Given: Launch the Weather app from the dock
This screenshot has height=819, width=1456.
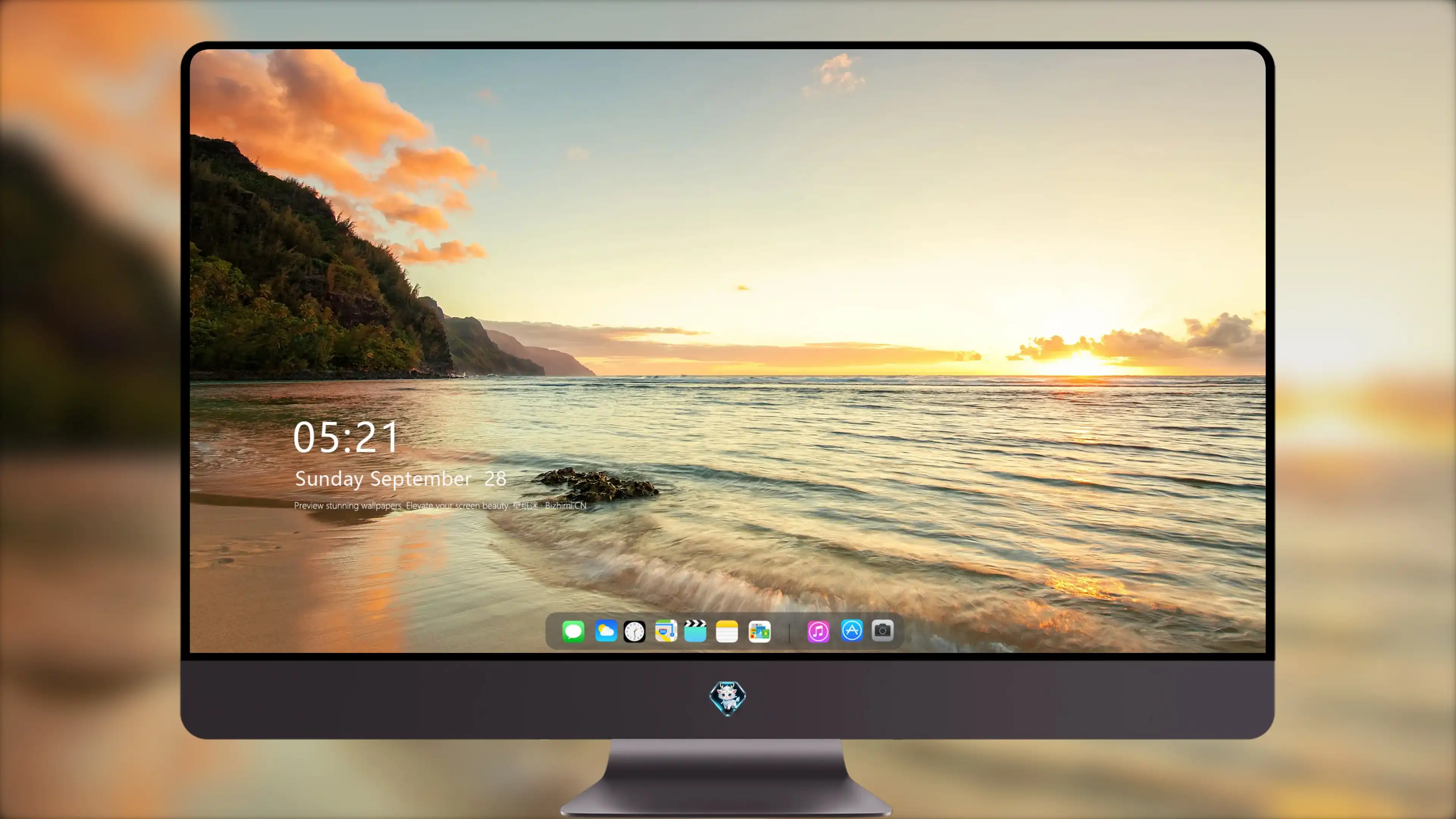Looking at the screenshot, I should coord(606,631).
